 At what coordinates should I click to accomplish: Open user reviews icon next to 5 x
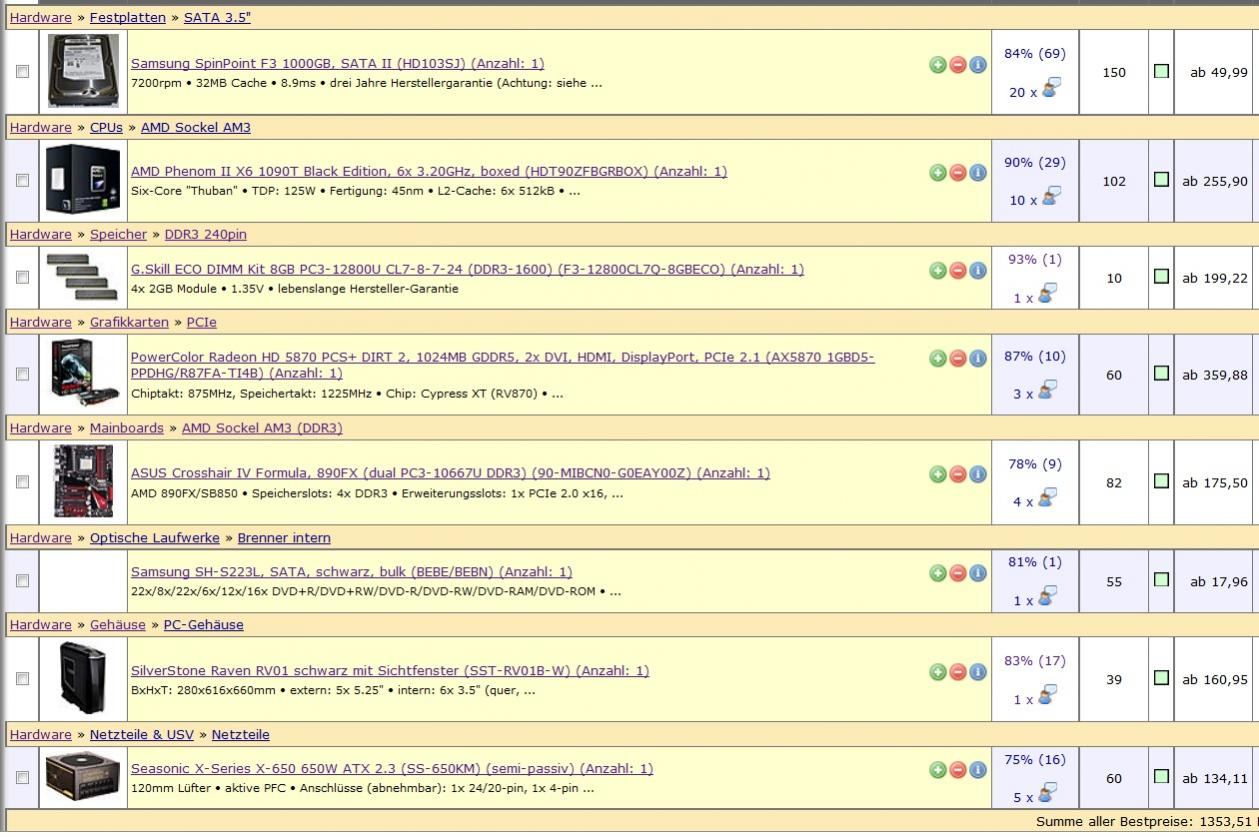(1050, 794)
